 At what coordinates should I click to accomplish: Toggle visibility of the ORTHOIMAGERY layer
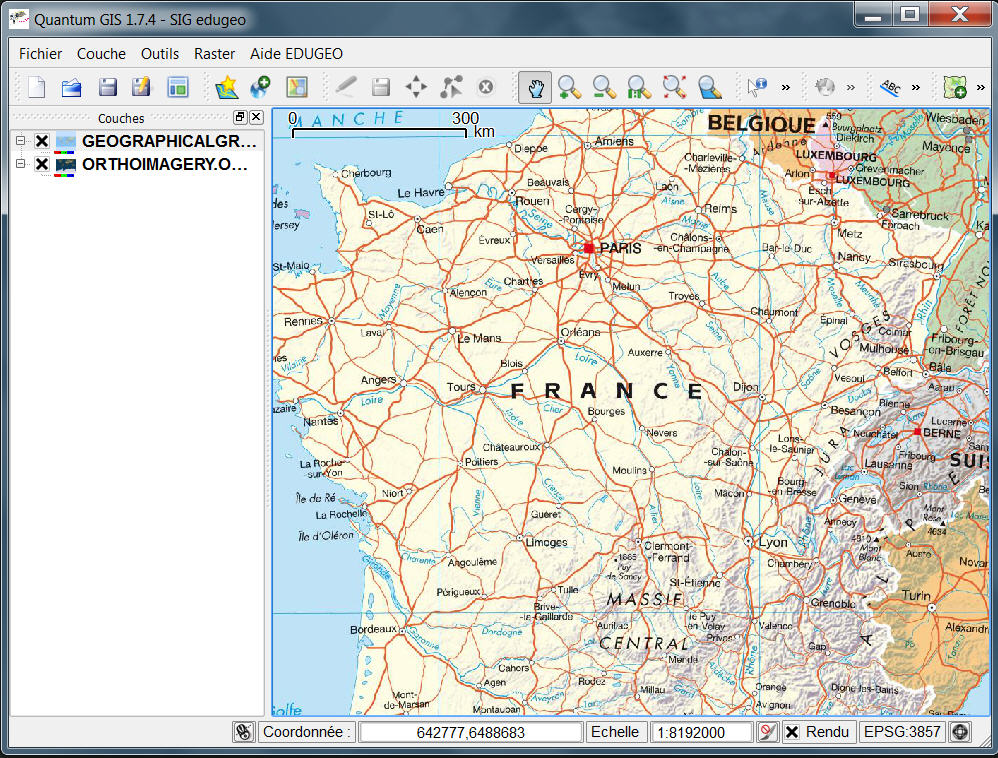coord(42,164)
